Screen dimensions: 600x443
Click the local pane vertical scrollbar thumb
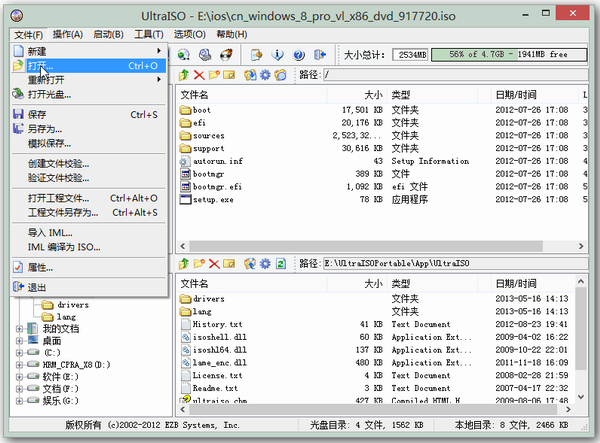click(x=580, y=328)
